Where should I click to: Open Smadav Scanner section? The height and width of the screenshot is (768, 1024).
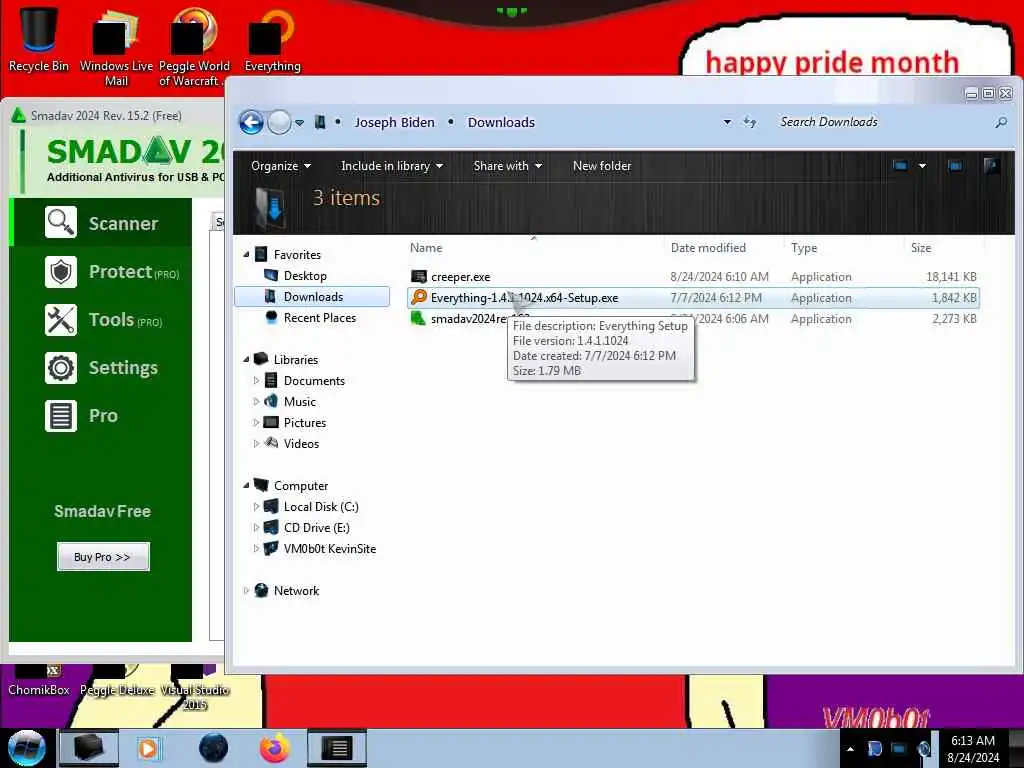click(x=101, y=223)
